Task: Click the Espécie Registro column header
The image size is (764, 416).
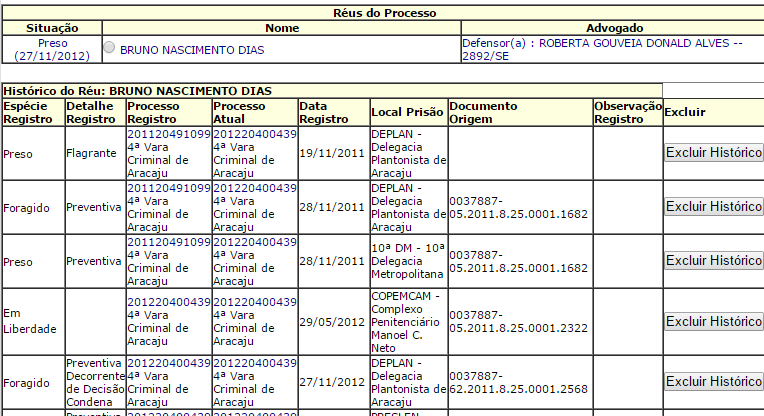Action: pyautogui.click(x=28, y=112)
